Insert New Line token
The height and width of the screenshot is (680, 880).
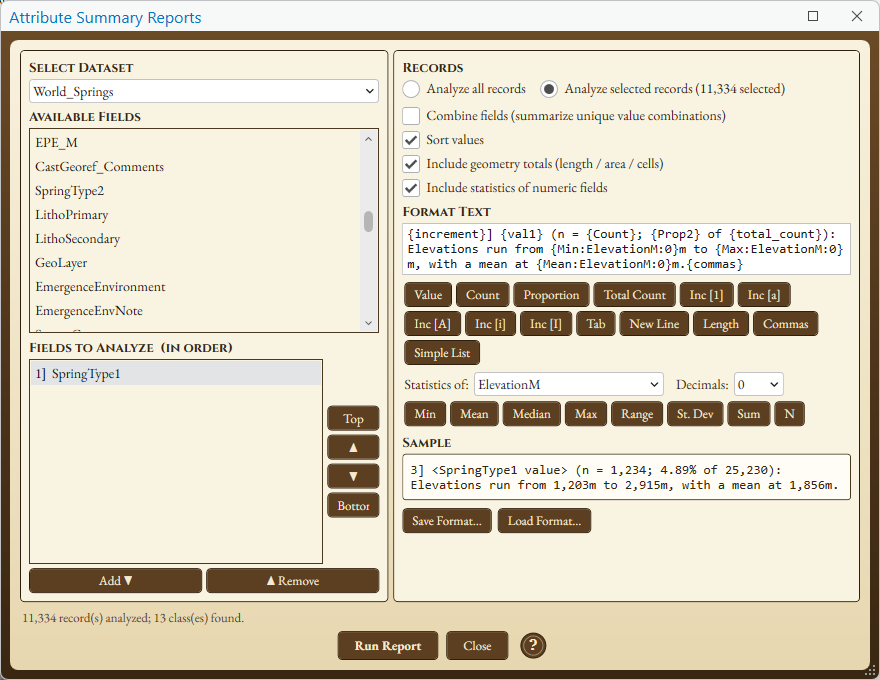(x=654, y=324)
